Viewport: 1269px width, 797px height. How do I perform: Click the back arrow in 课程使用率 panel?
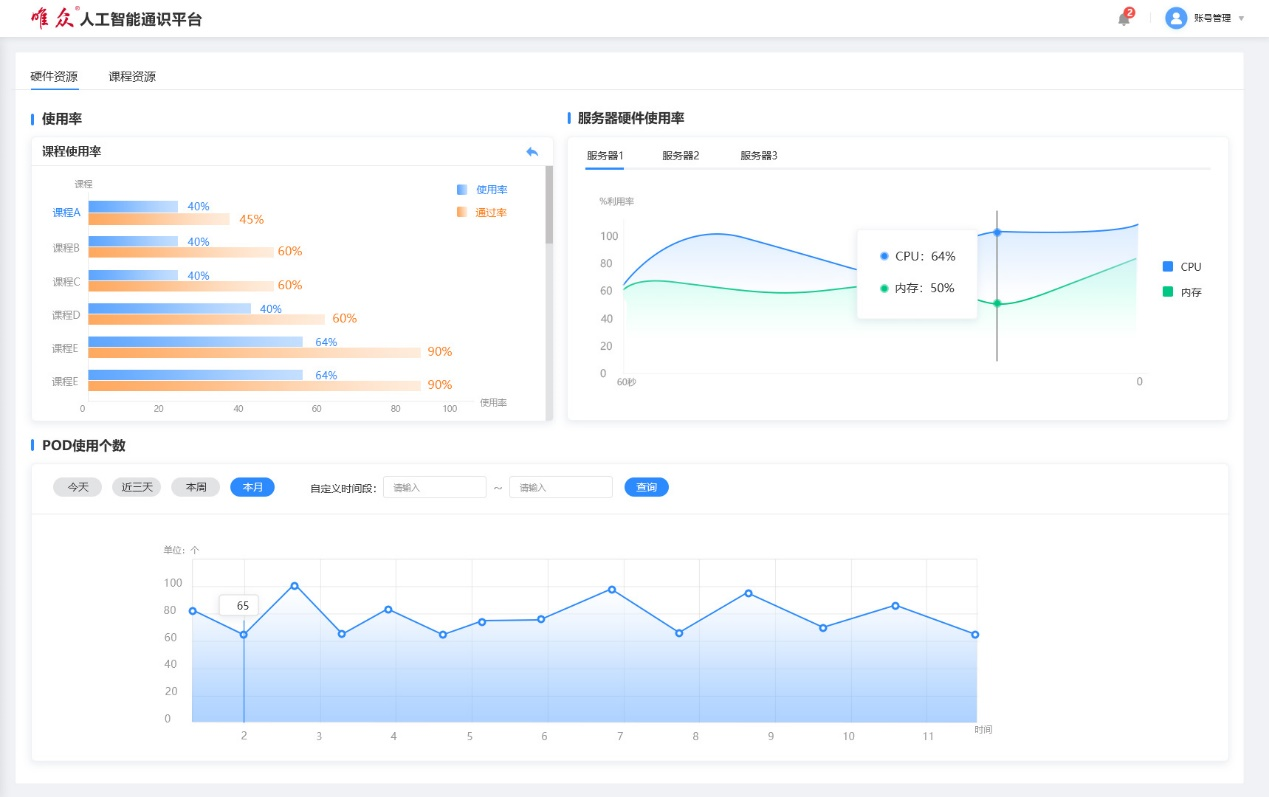tap(532, 152)
